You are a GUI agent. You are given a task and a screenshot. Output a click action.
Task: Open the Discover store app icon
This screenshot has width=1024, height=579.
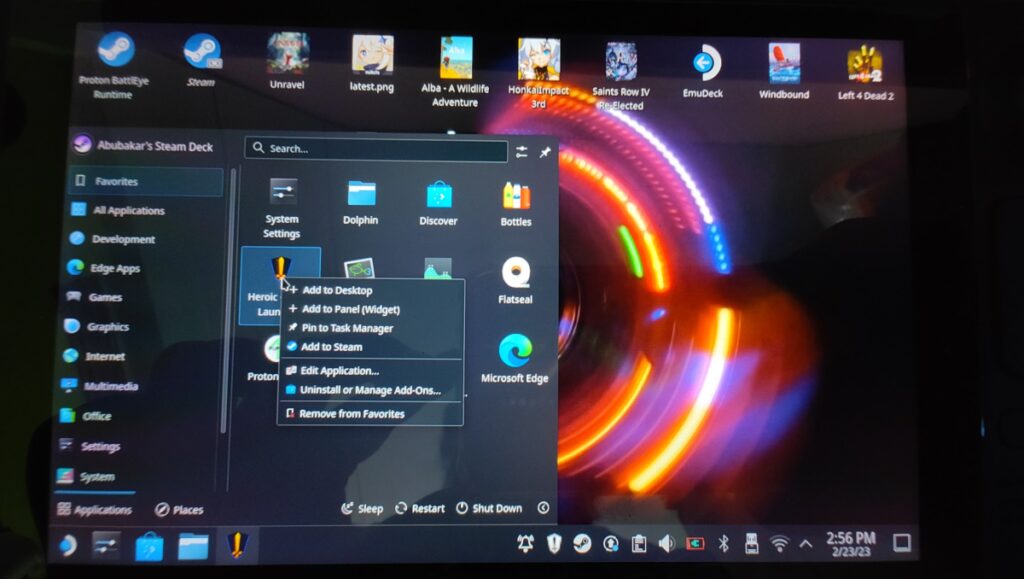pos(438,198)
